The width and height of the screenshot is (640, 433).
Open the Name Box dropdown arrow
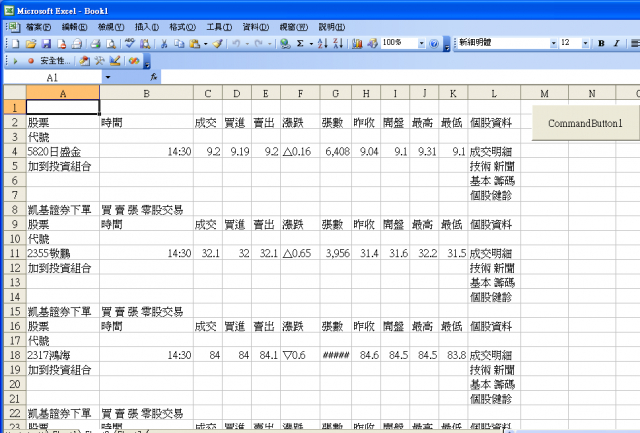pos(108,77)
